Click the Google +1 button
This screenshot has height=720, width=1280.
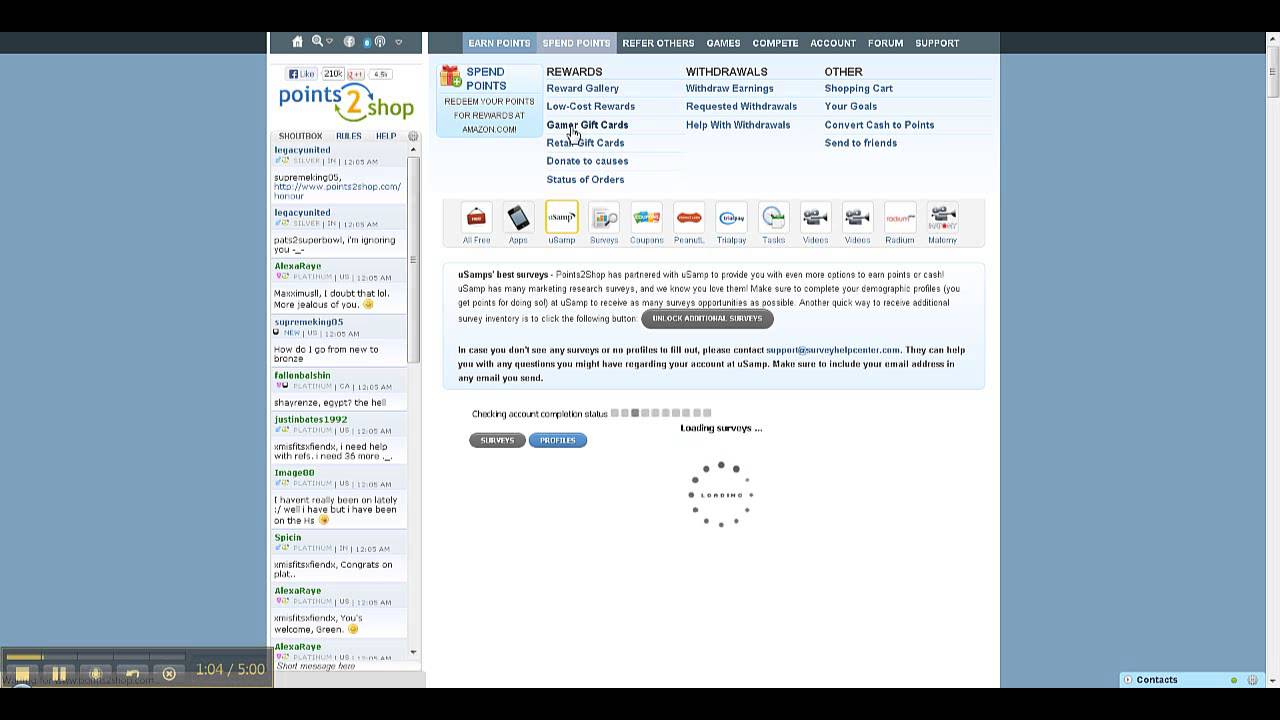coord(355,74)
